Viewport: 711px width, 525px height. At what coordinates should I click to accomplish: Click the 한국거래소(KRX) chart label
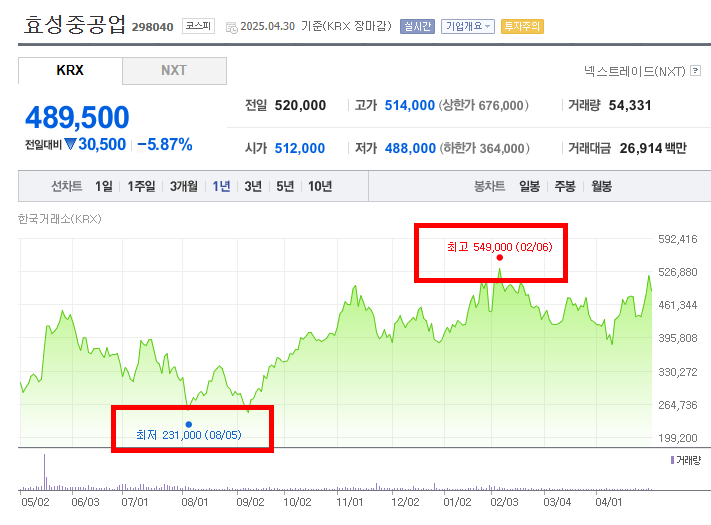[x=59, y=219]
